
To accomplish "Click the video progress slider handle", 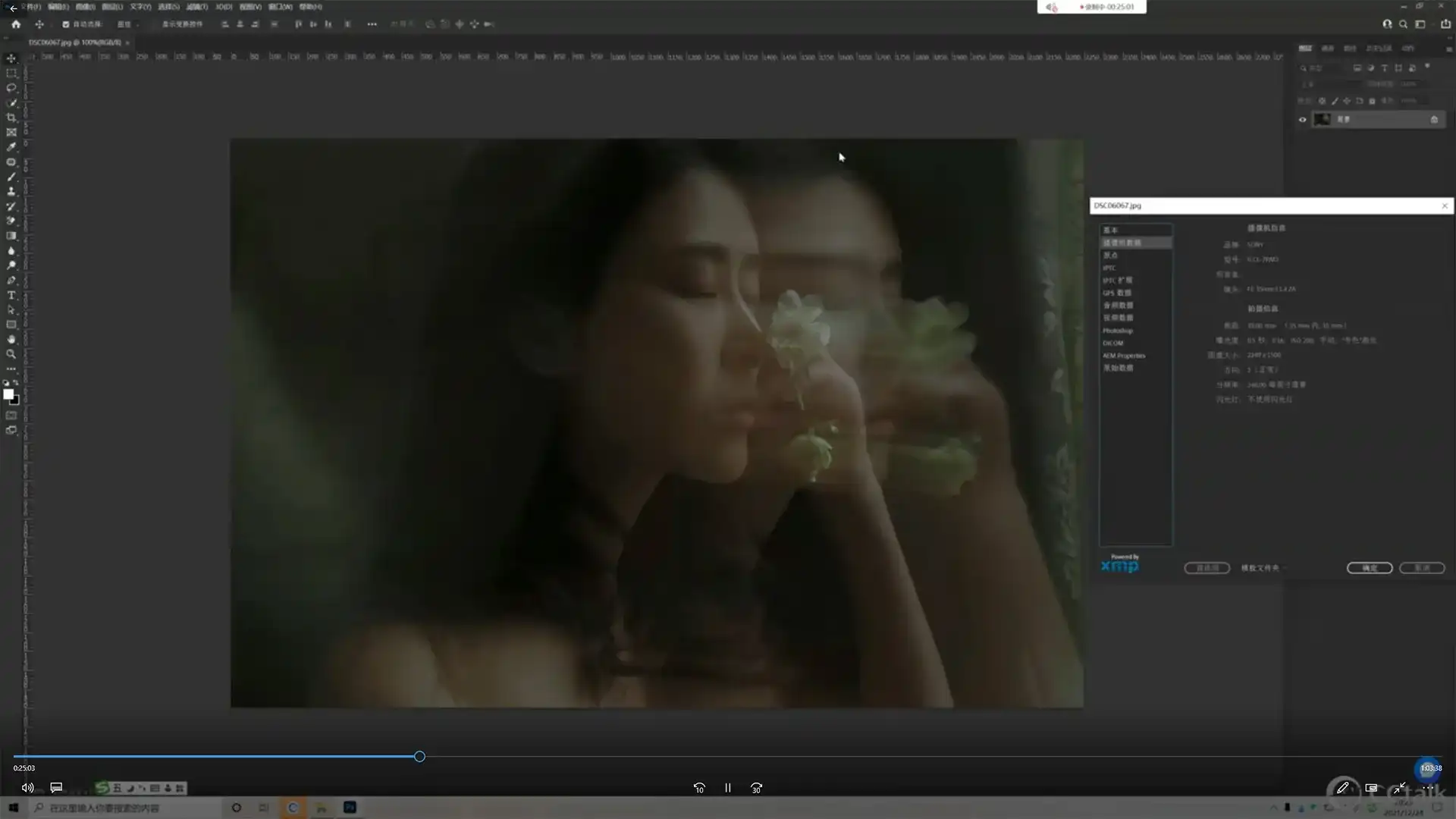I will tap(419, 757).
